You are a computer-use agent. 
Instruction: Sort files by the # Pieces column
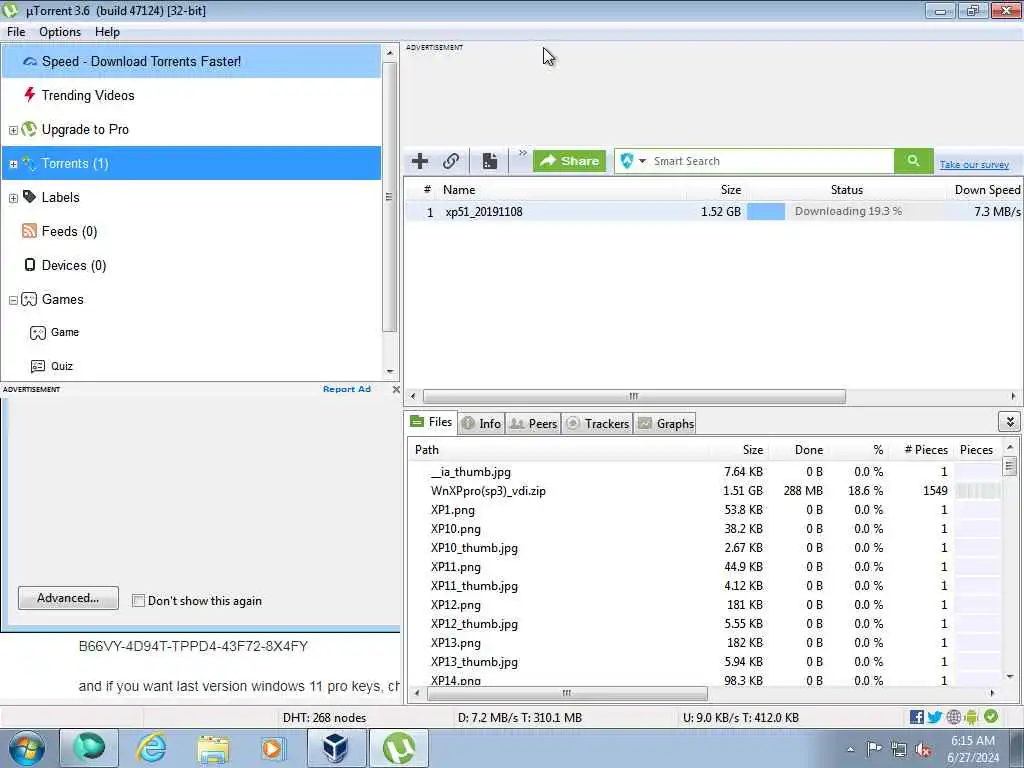(x=925, y=450)
